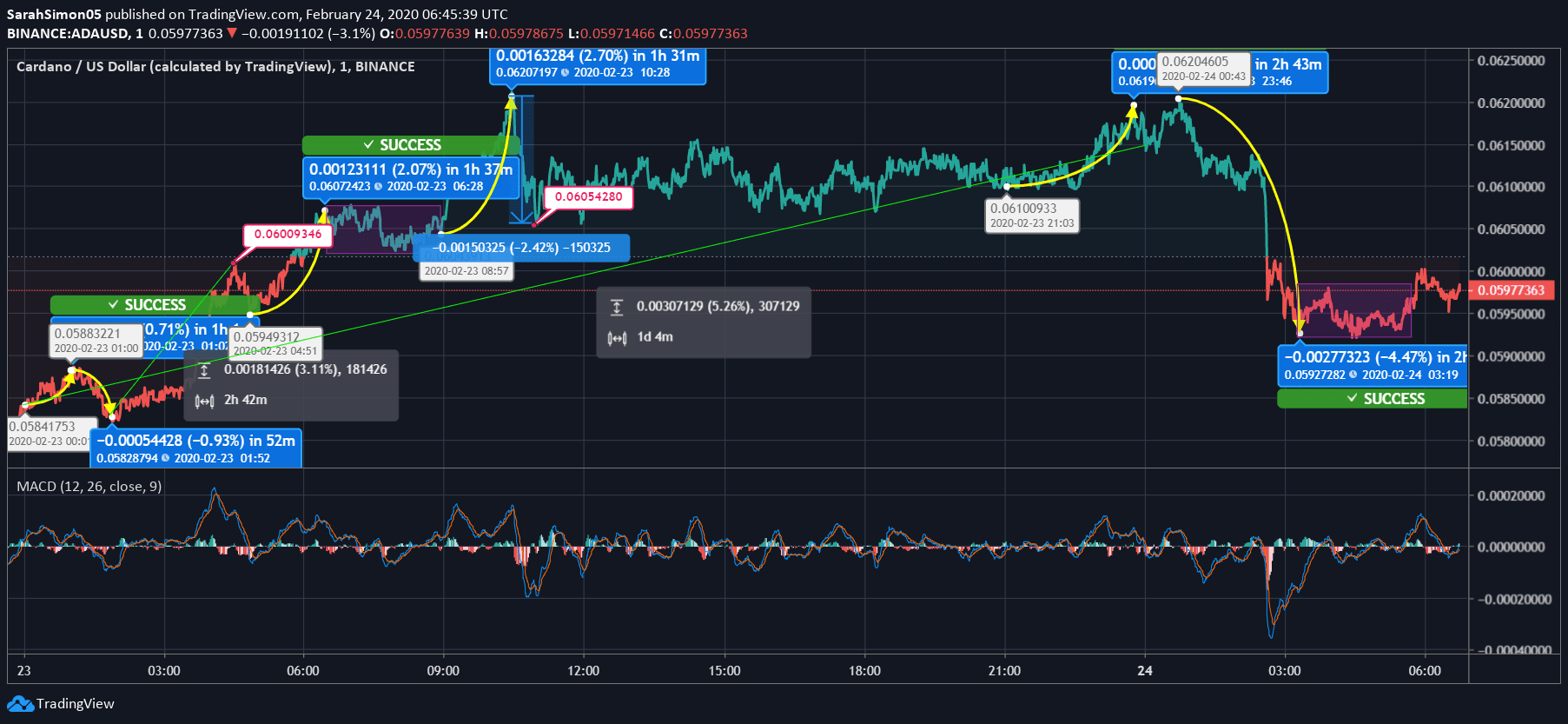
Task: Click the 0.06100933 price note label
Action: click(x=1032, y=216)
